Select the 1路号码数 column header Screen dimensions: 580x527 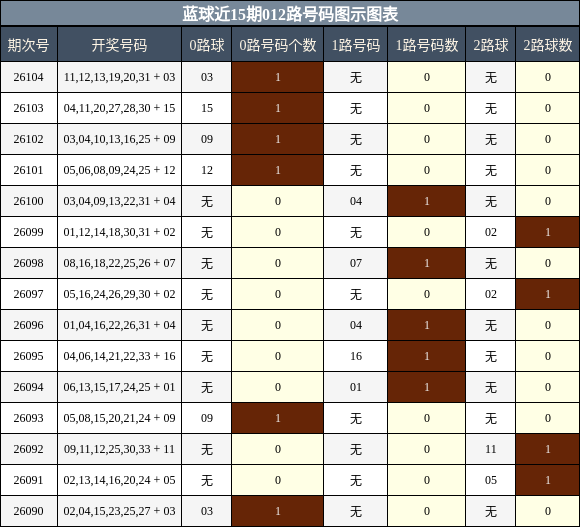coord(427,45)
